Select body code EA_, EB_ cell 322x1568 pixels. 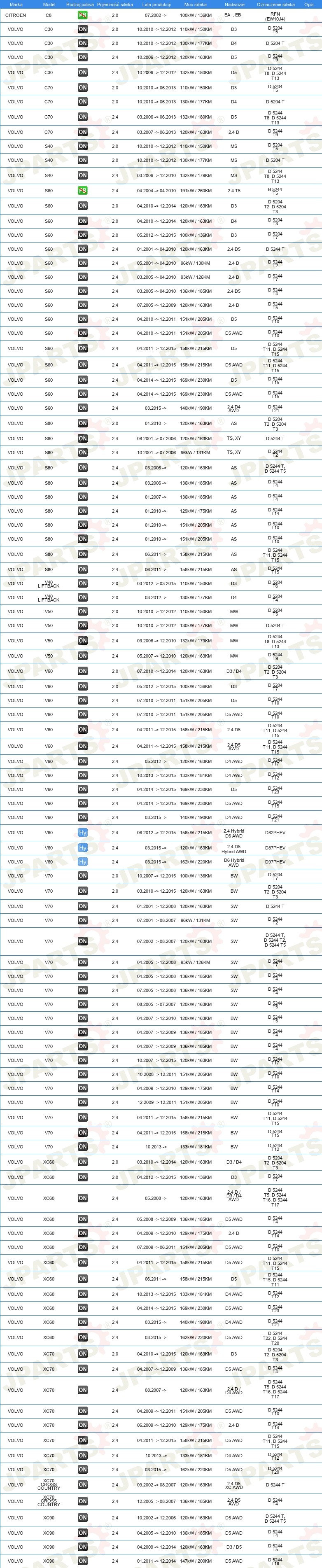tap(234, 15)
